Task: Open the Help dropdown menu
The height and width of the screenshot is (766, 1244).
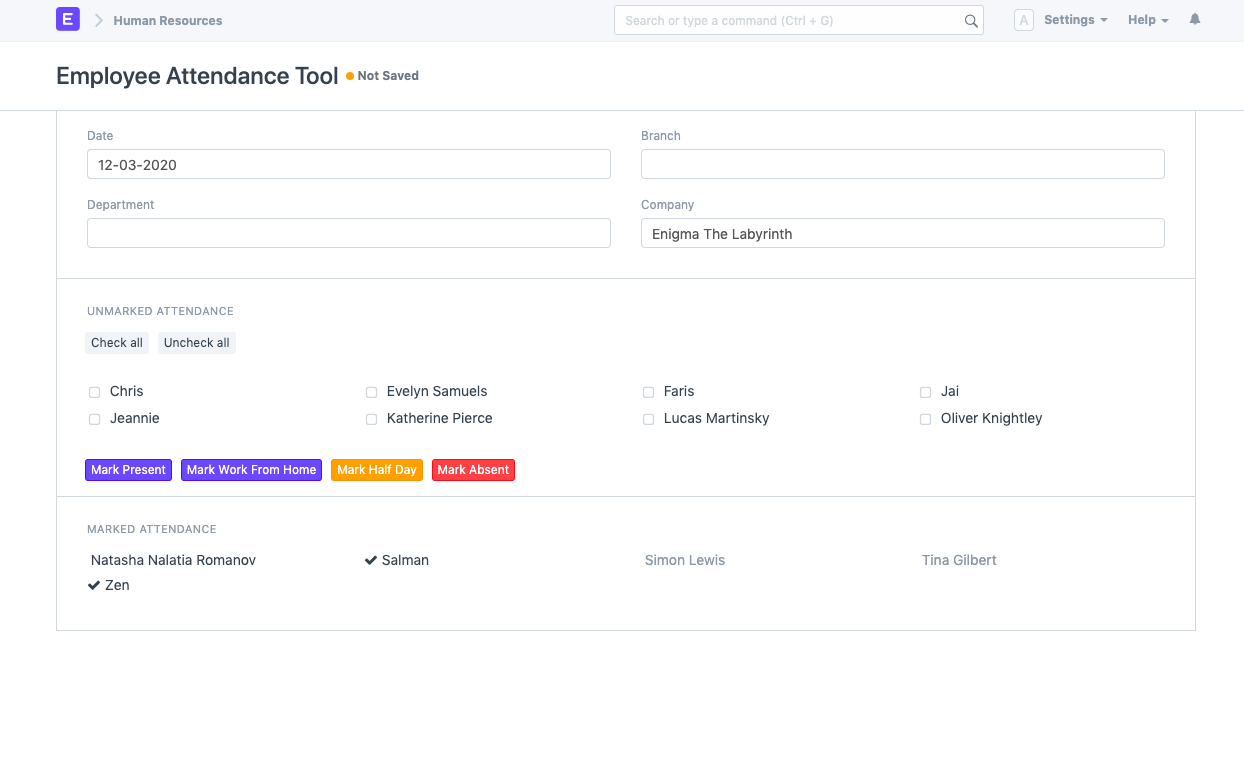Action: click(1147, 20)
